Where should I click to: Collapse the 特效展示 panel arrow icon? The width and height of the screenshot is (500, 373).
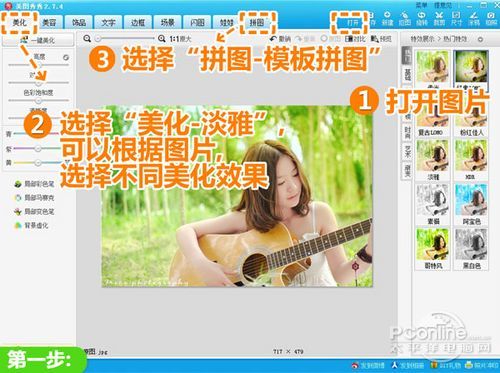pyautogui.click(x=480, y=39)
